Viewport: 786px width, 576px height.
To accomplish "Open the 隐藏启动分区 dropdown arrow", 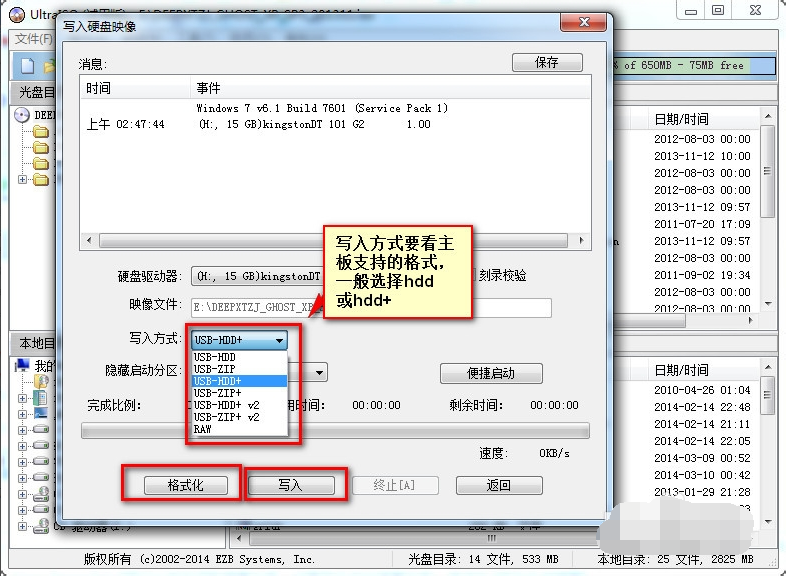I will (x=318, y=372).
